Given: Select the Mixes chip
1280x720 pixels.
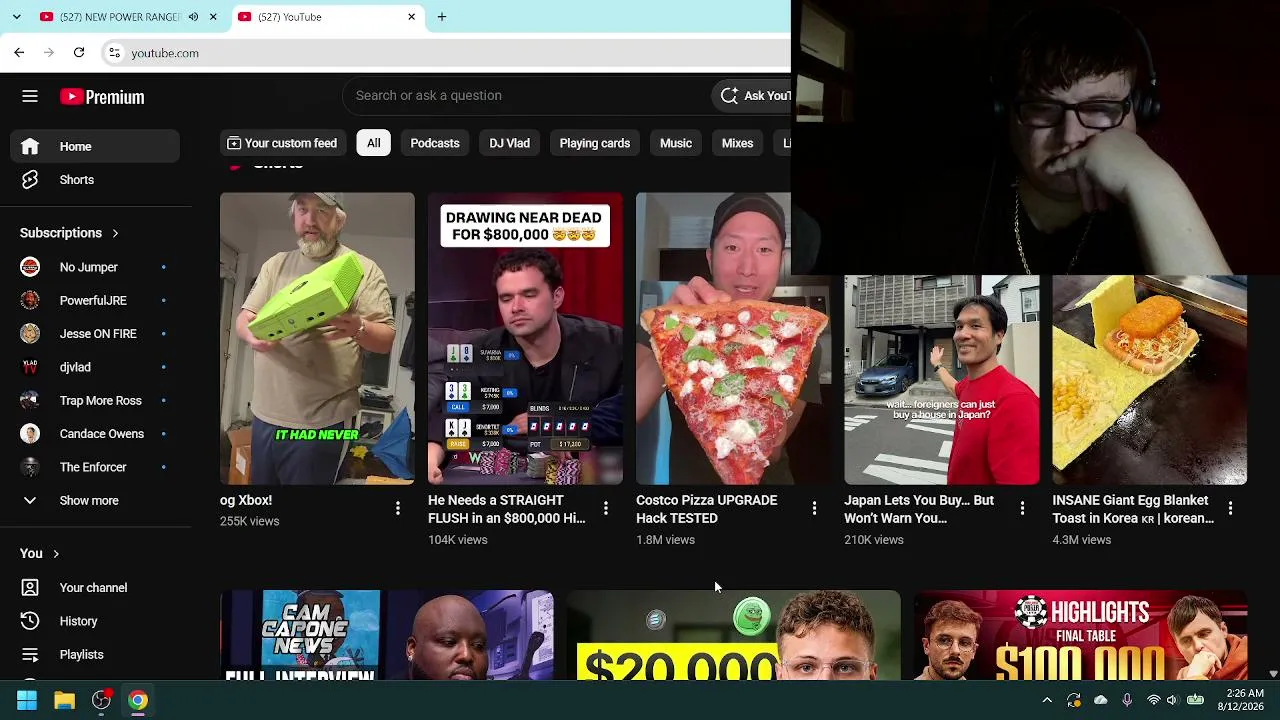Looking at the screenshot, I should (x=737, y=143).
